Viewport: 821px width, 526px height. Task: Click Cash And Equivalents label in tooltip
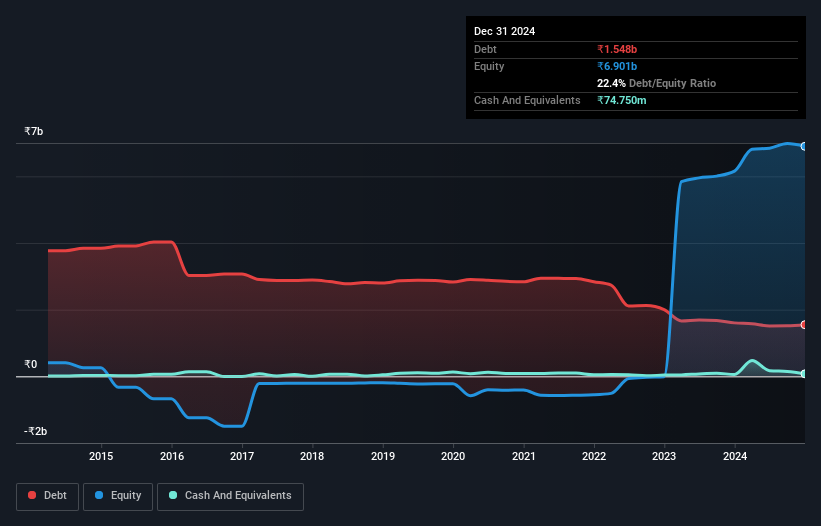tap(527, 100)
